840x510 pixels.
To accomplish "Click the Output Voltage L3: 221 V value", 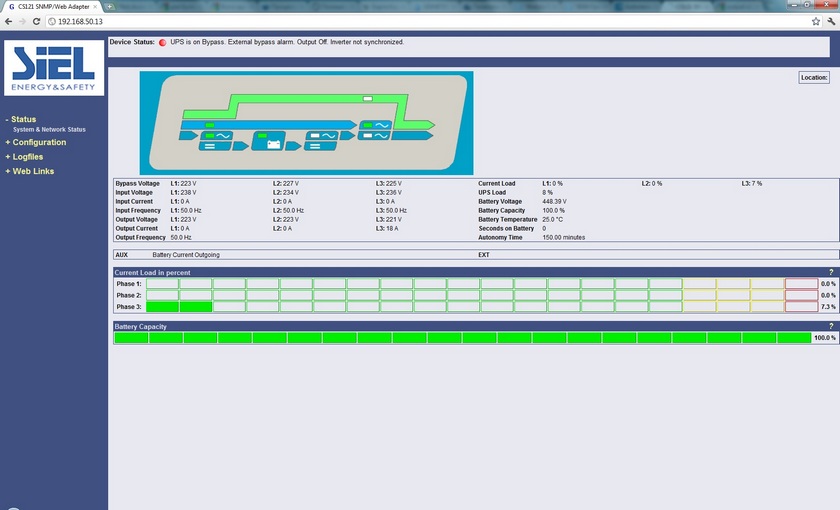I will 388,219.
